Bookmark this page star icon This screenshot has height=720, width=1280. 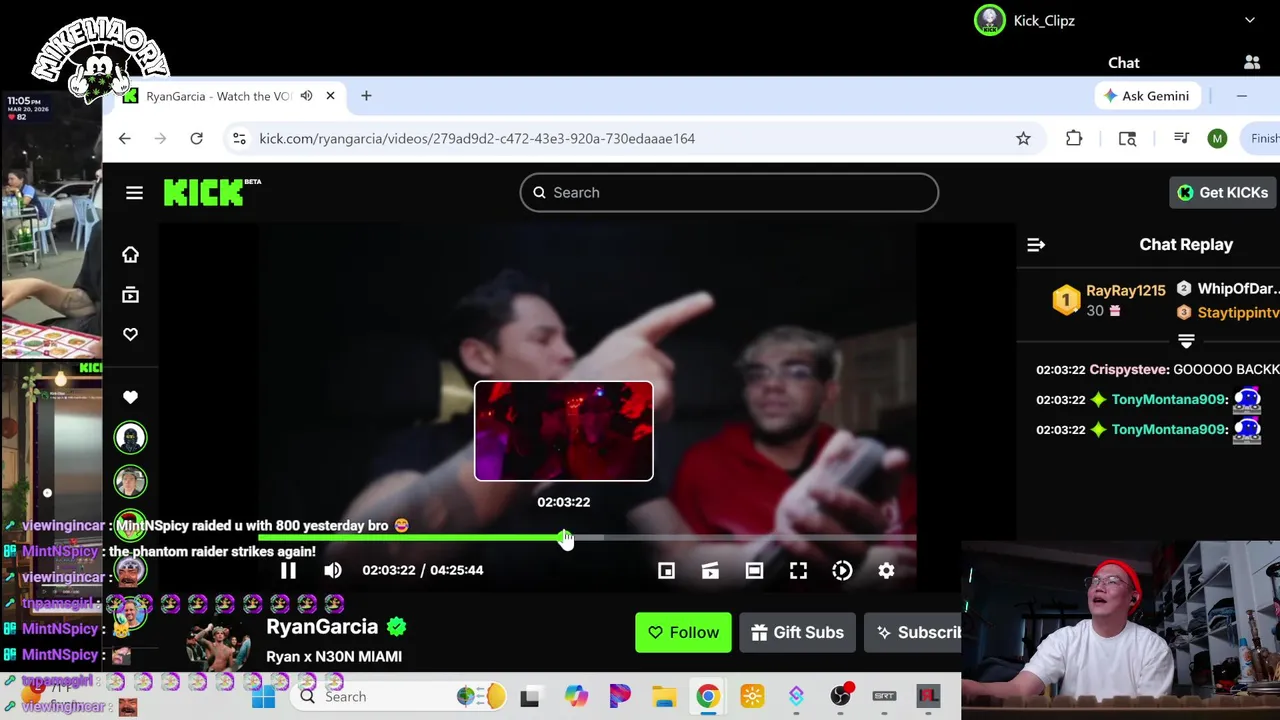click(x=1023, y=139)
